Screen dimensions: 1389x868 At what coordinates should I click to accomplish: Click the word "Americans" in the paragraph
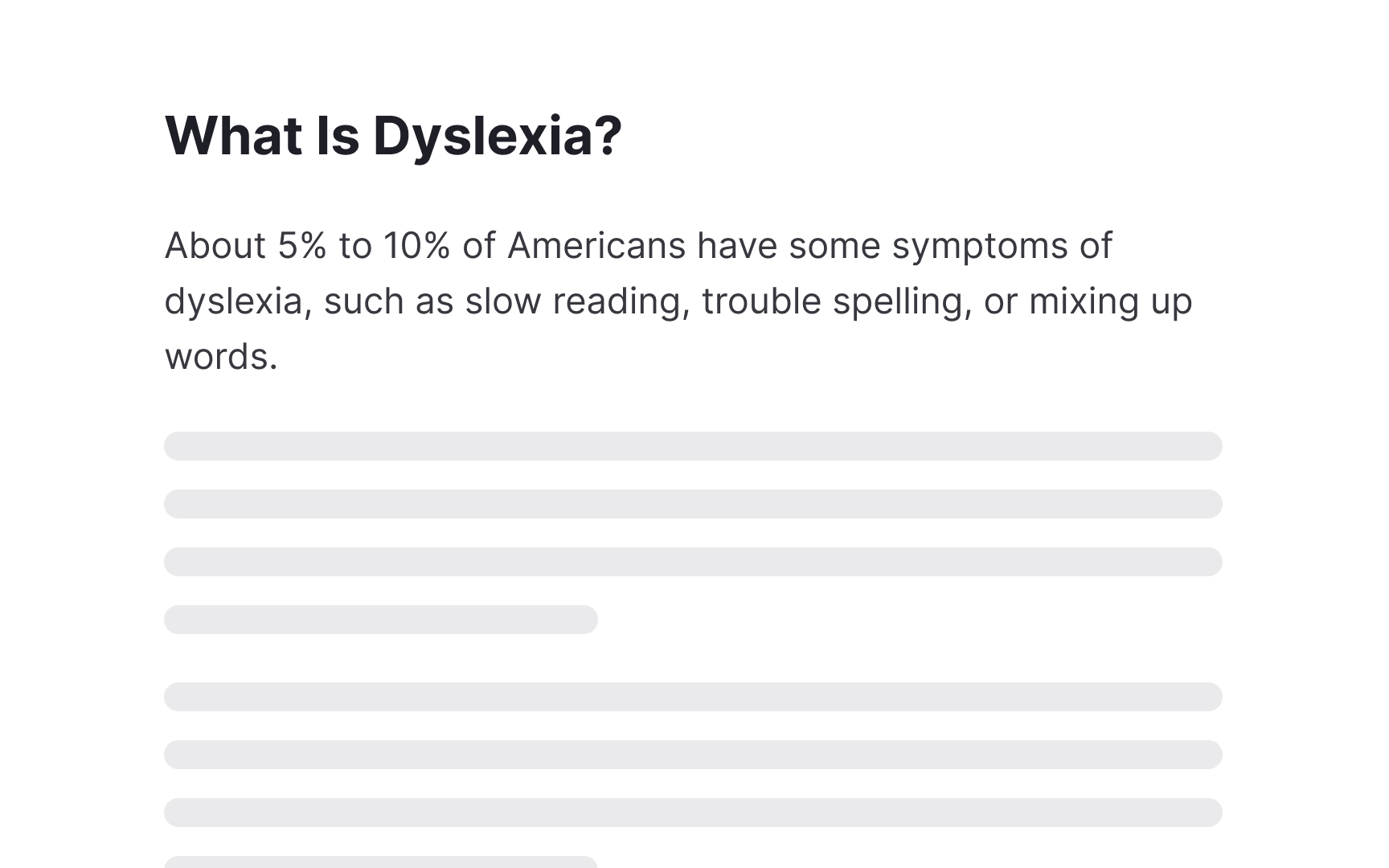[x=596, y=245]
